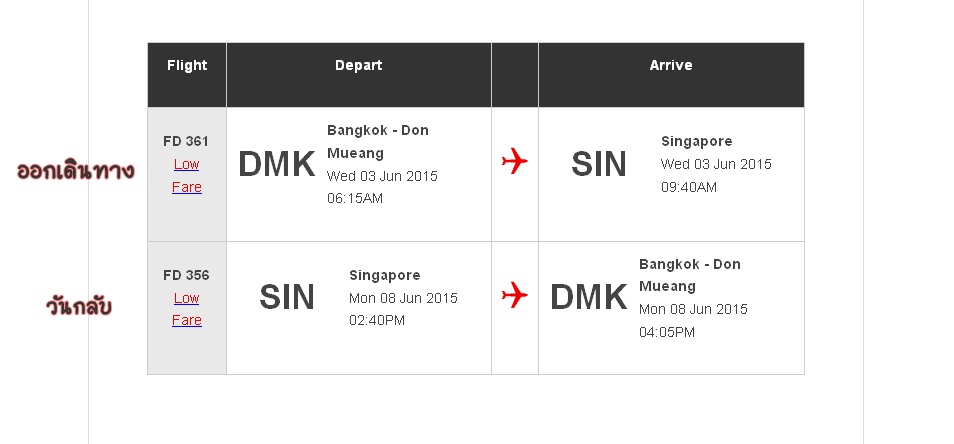Select the FD 356 flight number
Screen dimensions: 954x444
click(x=186, y=275)
